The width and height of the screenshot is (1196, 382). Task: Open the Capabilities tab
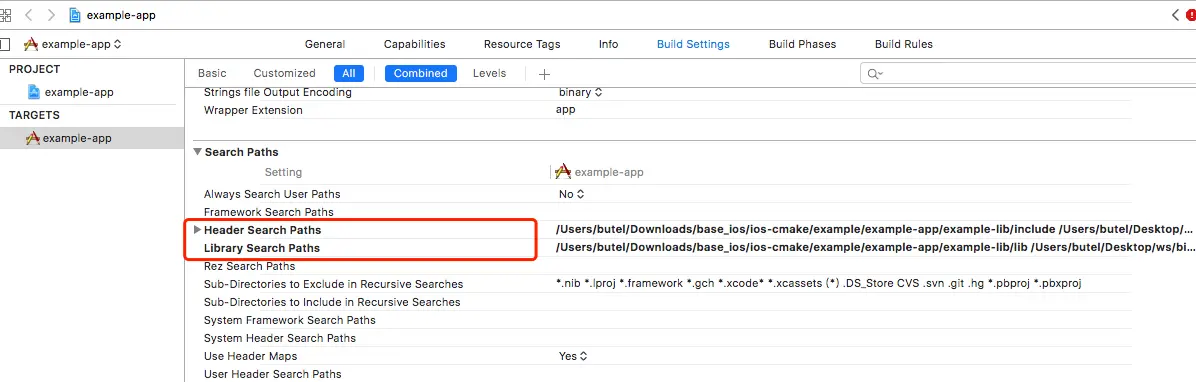coord(414,44)
